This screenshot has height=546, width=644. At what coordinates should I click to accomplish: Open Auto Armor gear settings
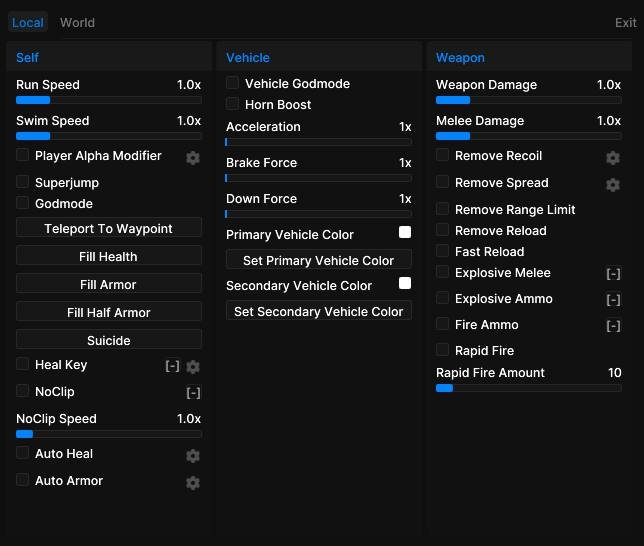click(x=193, y=483)
